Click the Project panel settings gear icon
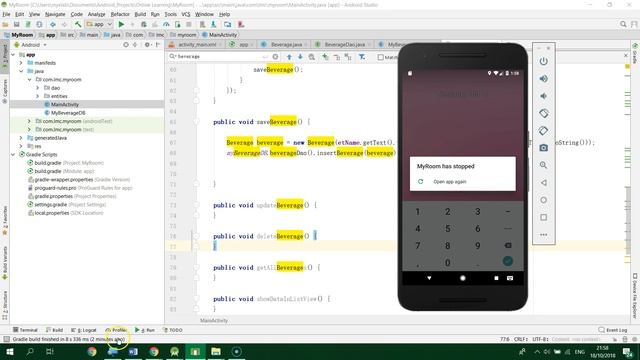The image size is (640, 360). pos(147,44)
